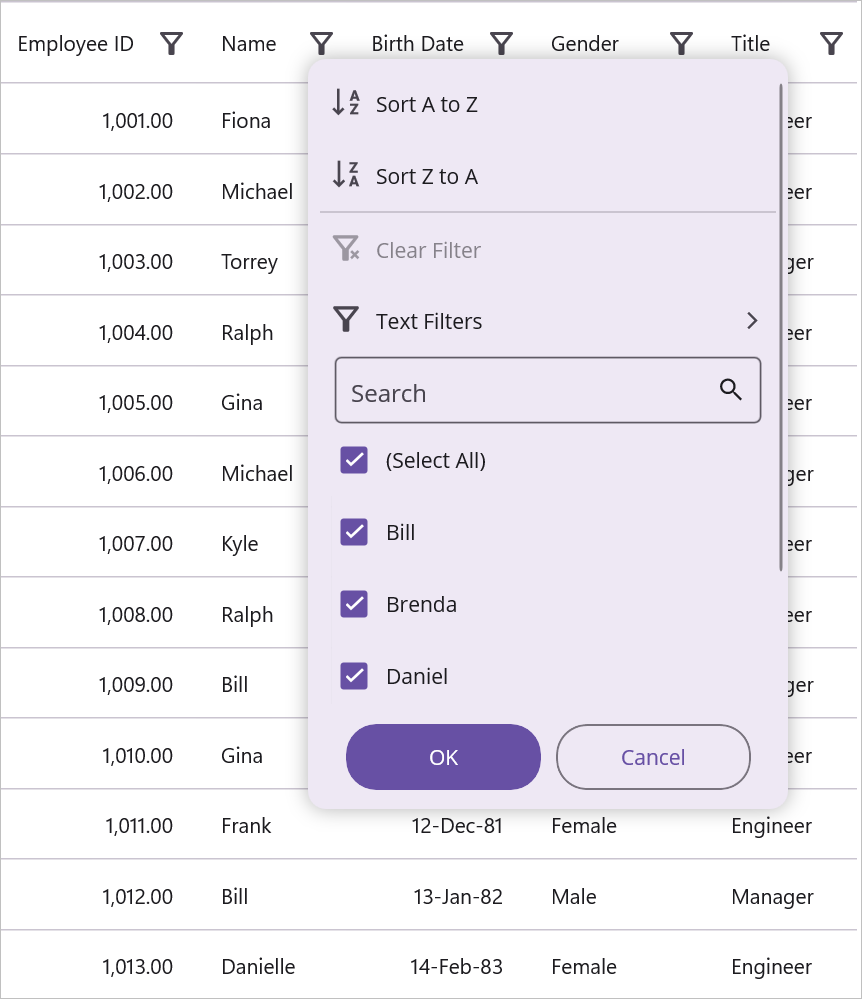This screenshot has height=999, width=862.
Task: Toggle the (Select All) checkbox
Action: pos(354,460)
